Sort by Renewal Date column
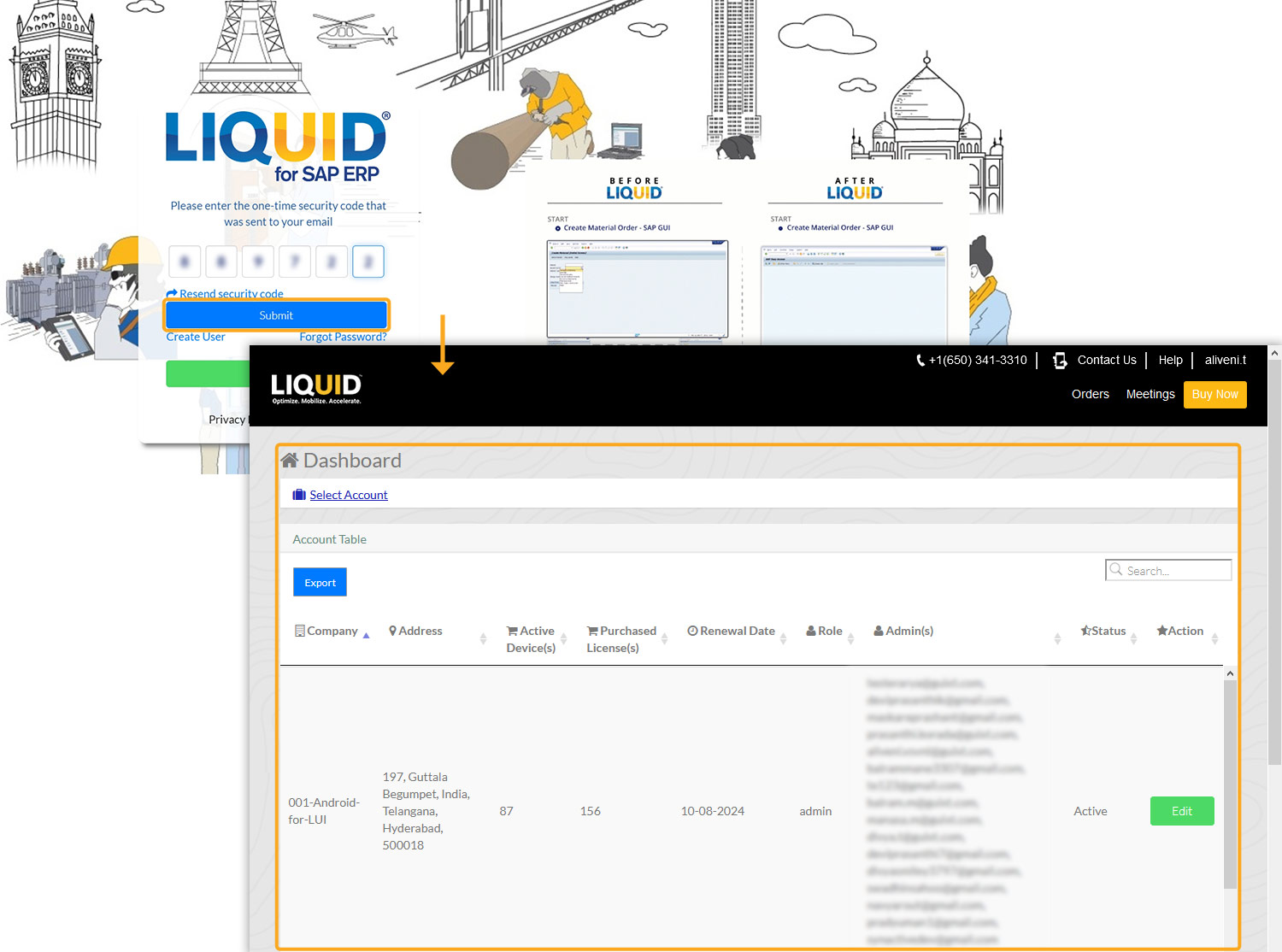1282x952 pixels. point(732,631)
